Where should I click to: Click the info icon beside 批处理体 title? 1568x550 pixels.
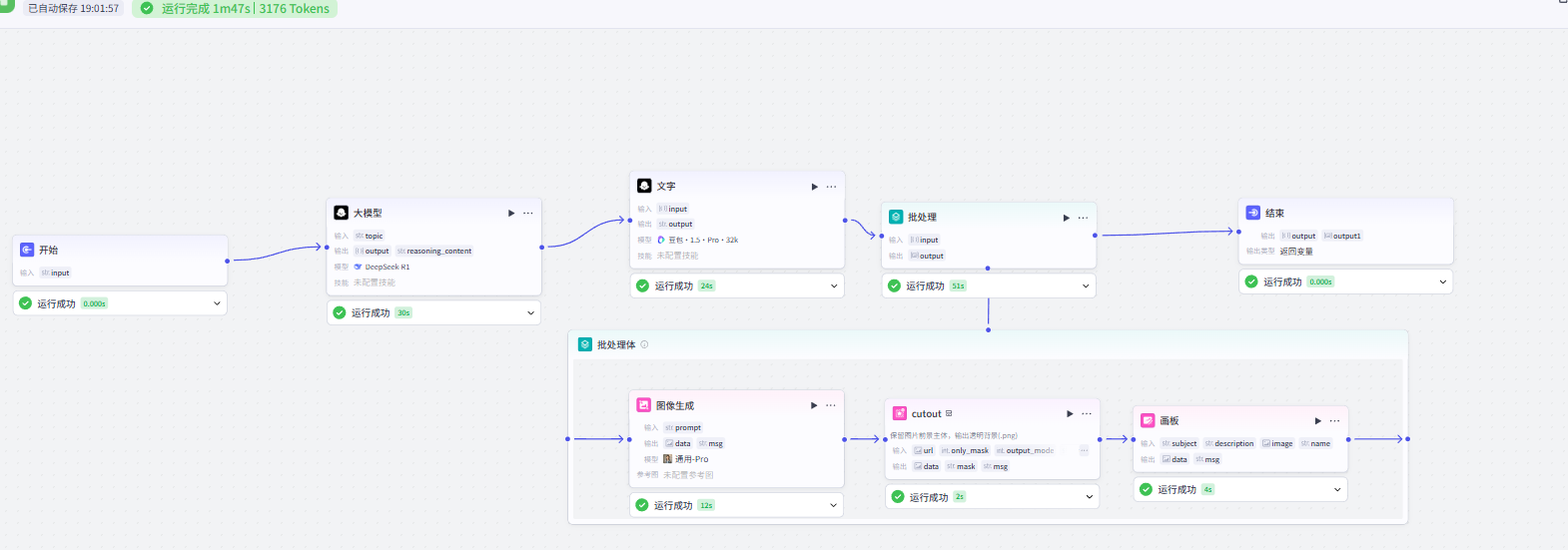pos(644,344)
